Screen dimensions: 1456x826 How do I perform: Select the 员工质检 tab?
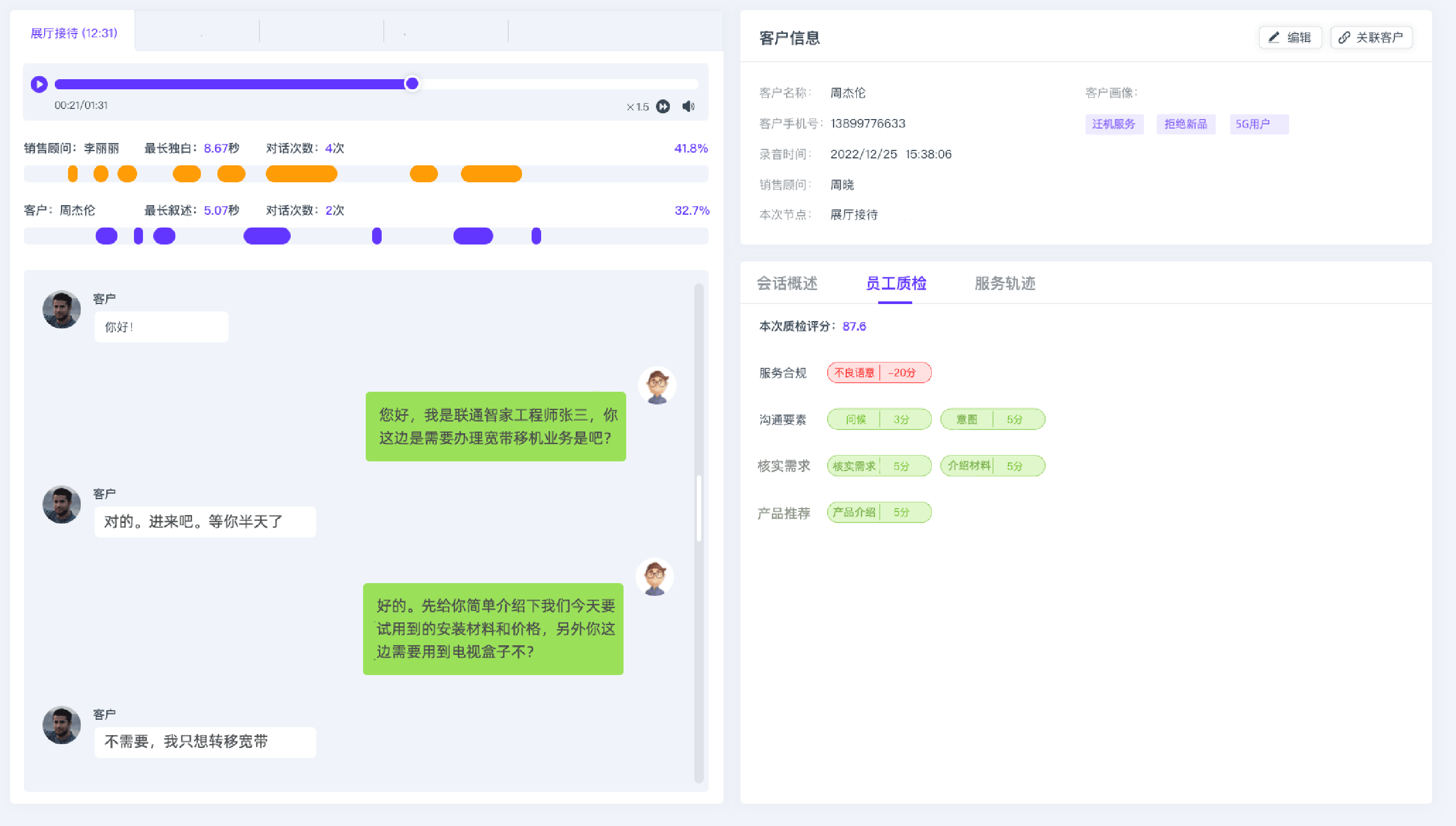click(x=896, y=283)
